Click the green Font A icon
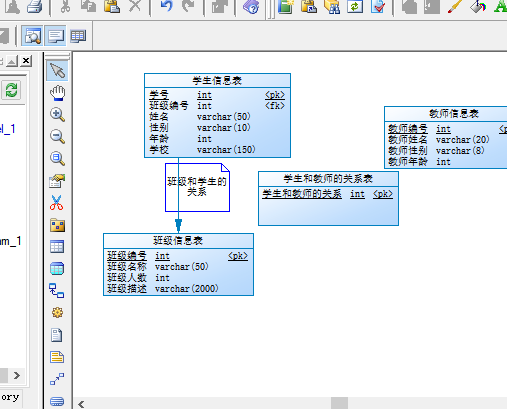The height and width of the screenshot is (409, 507). [500, 6]
